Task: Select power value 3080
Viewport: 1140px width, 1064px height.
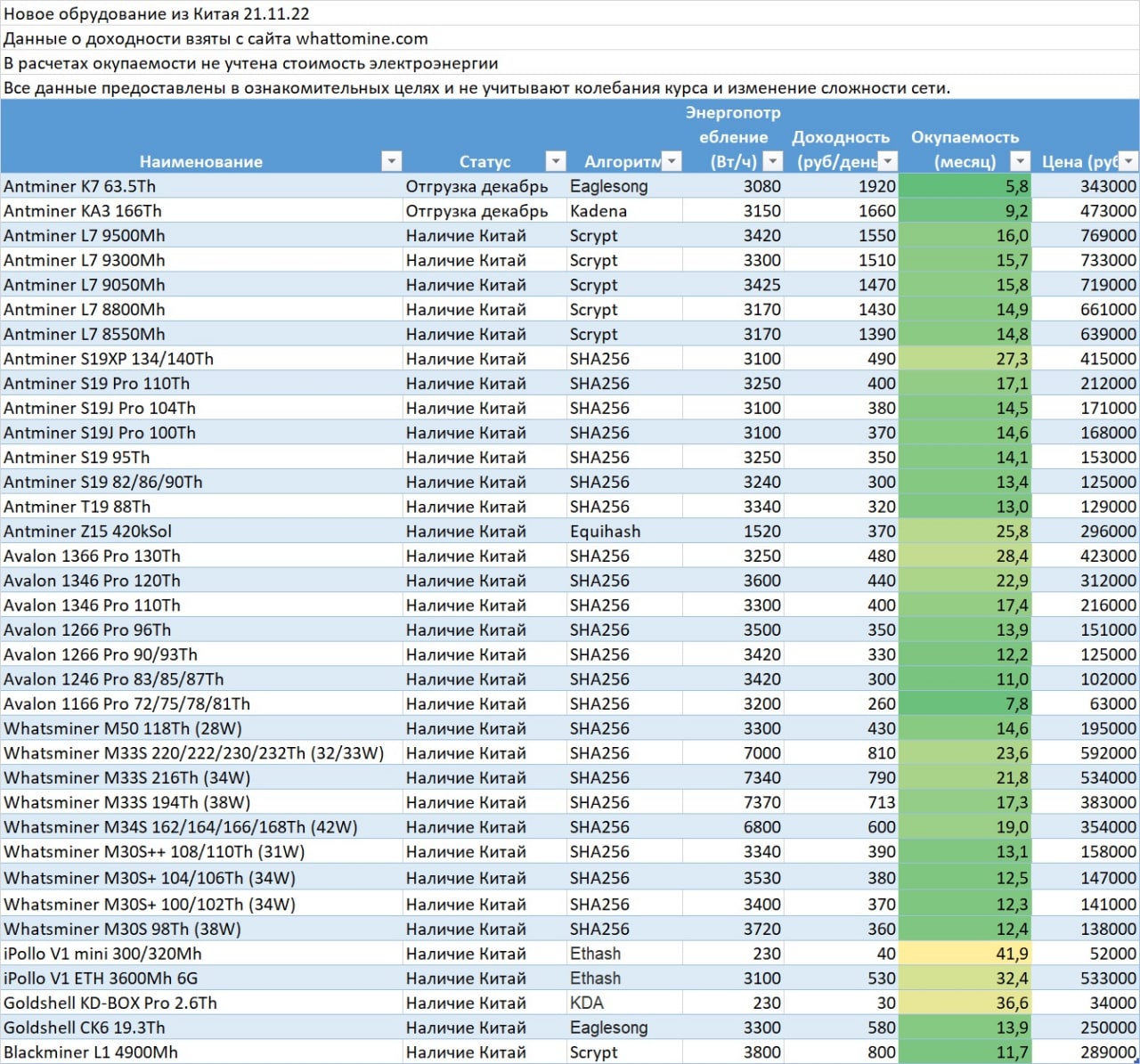Action: [733, 186]
